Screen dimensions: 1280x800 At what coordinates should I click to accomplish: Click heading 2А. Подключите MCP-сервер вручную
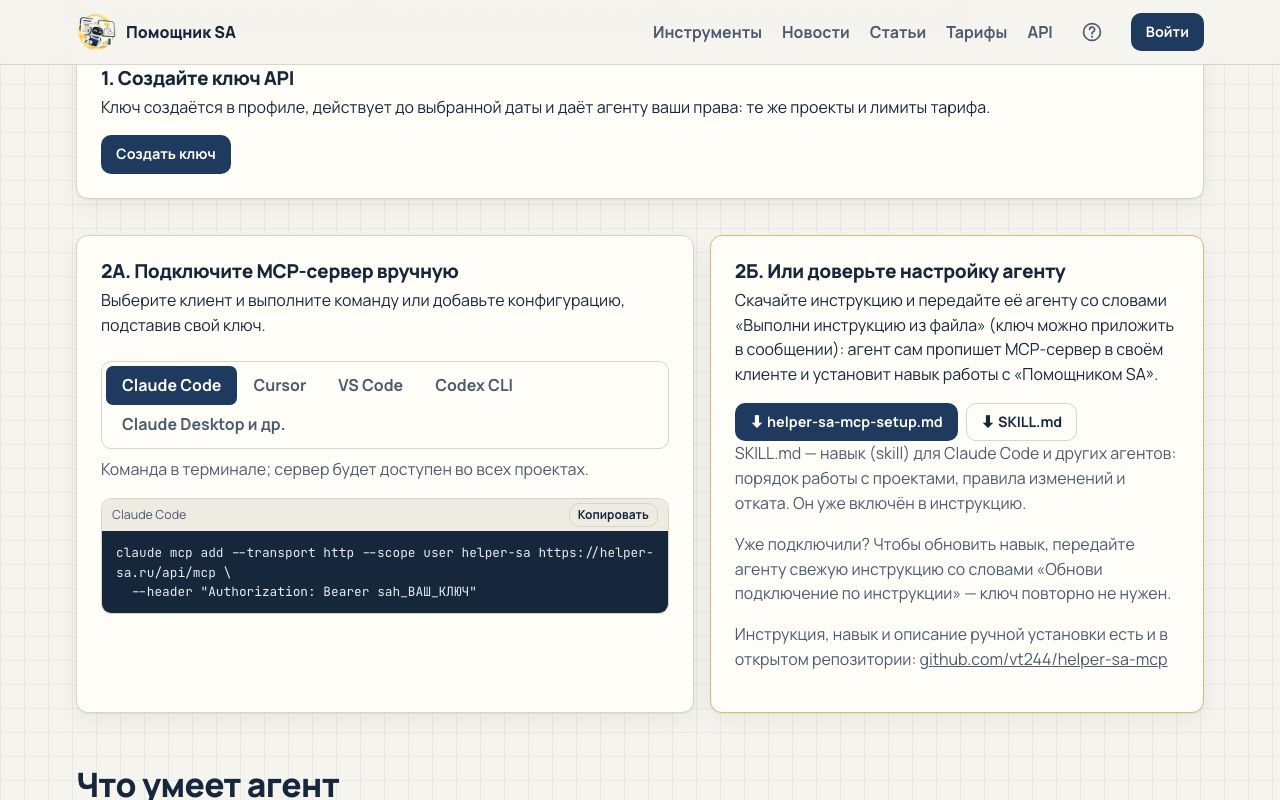click(280, 271)
